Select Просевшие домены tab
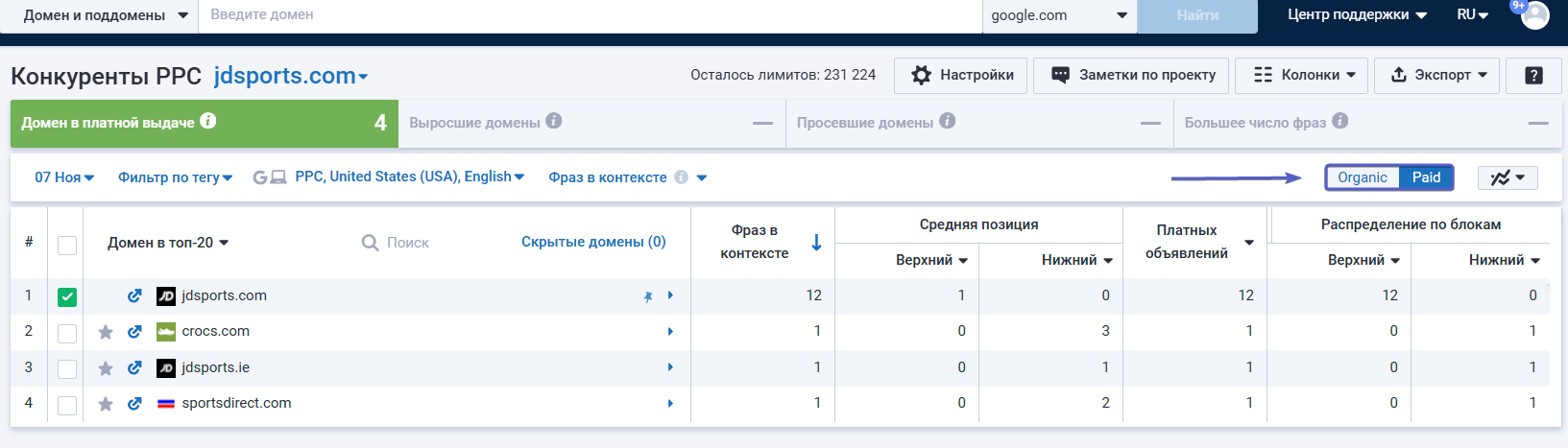 click(x=979, y=123)
